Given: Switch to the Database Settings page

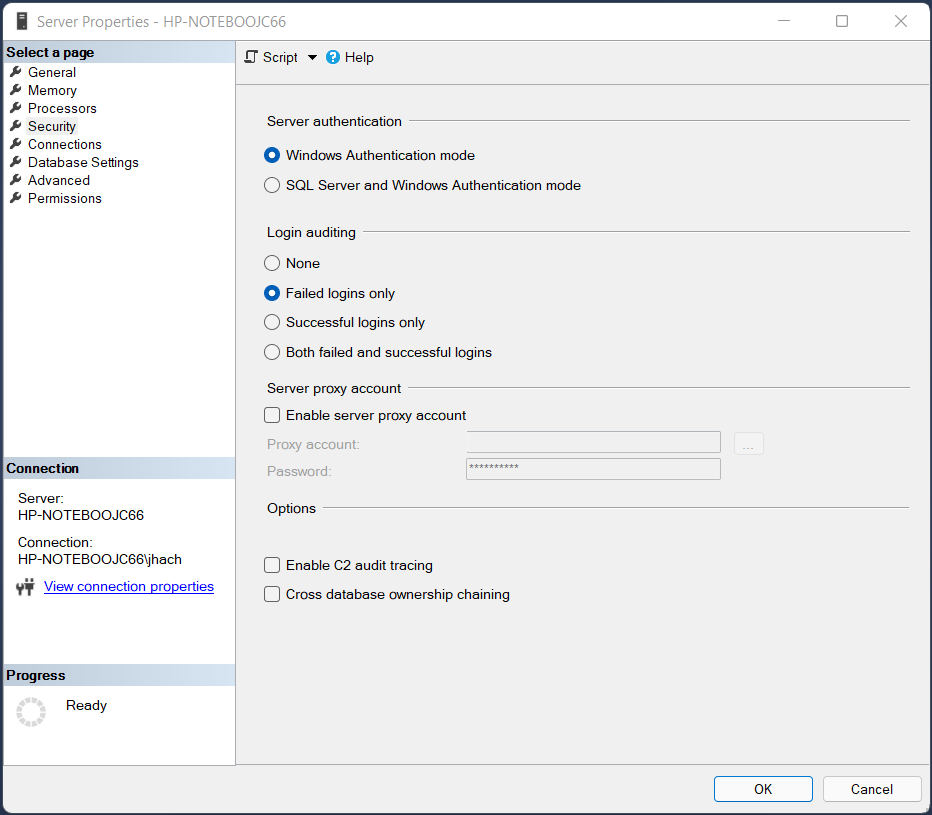Looking at the screenshot, I should coord(83,162).
